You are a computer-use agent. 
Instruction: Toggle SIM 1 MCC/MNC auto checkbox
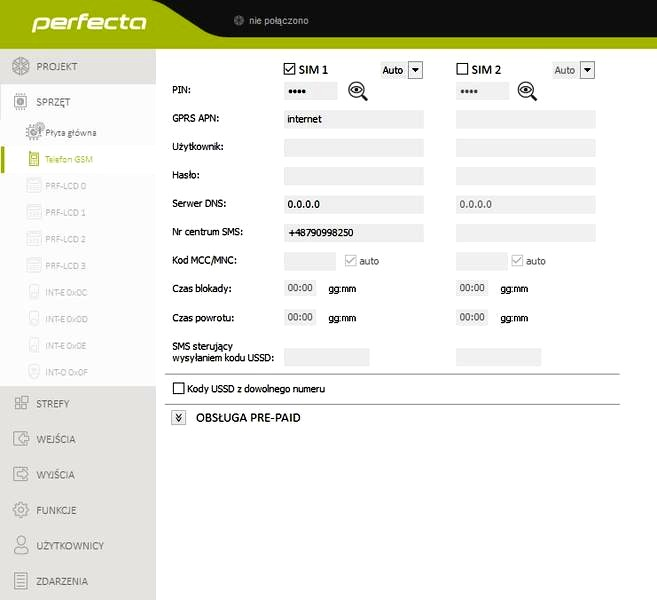click(x=350, y=261)
